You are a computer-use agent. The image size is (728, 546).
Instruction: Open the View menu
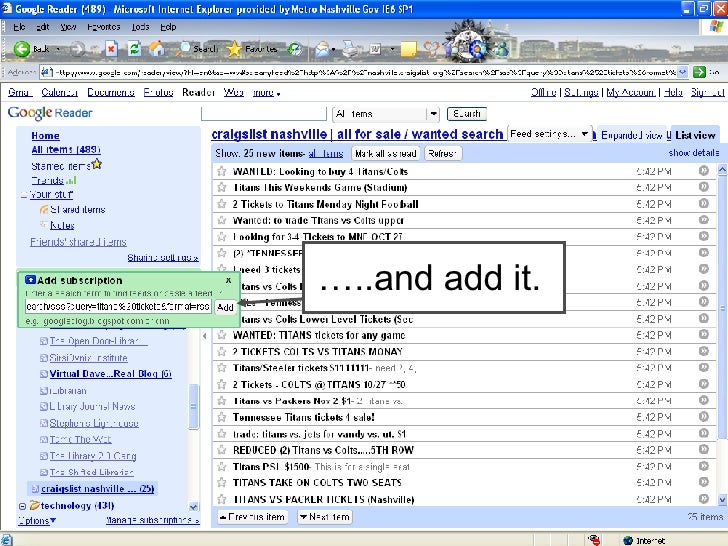tap(68, 27)
